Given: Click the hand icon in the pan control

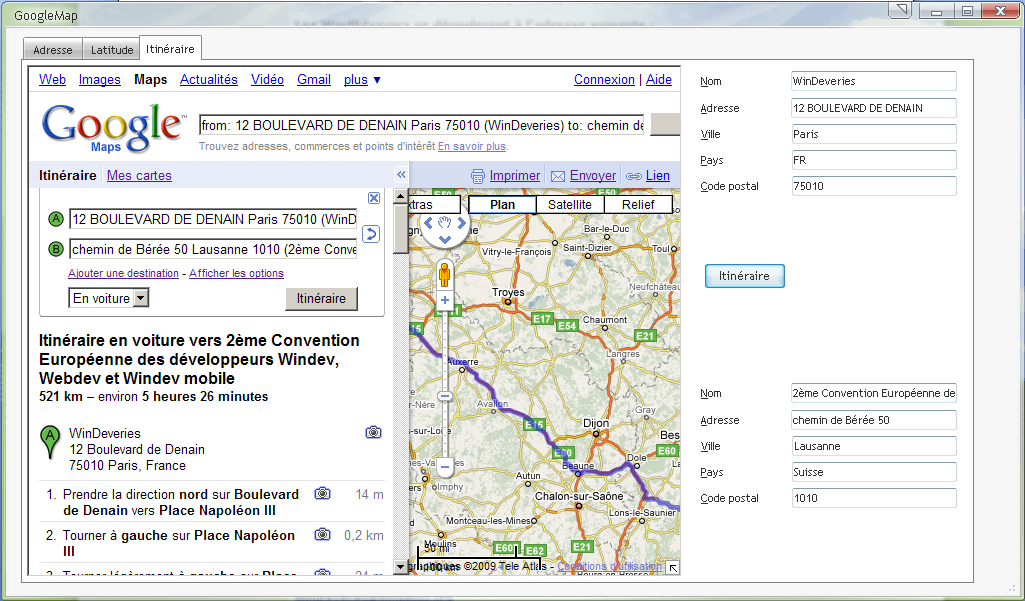Looking at the screenshot, I should (x=445, y=222).
